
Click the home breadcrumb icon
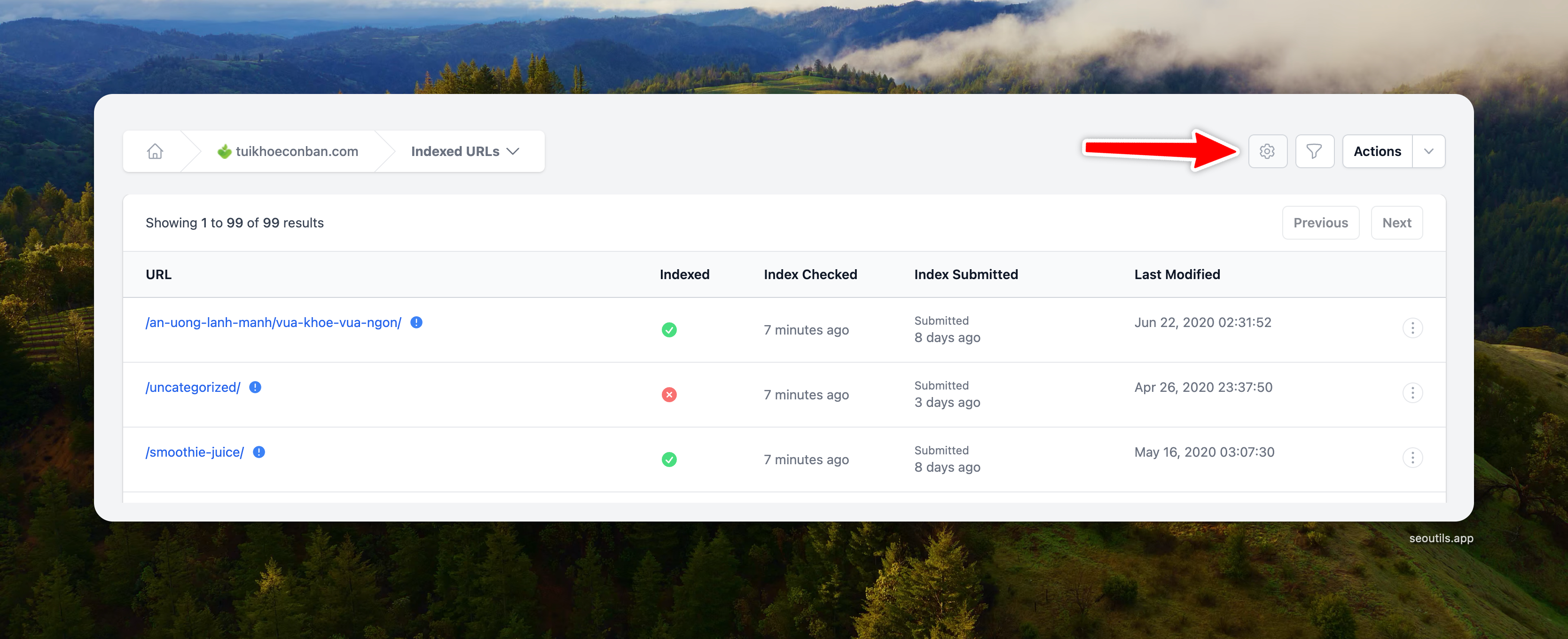pos(155,151)
